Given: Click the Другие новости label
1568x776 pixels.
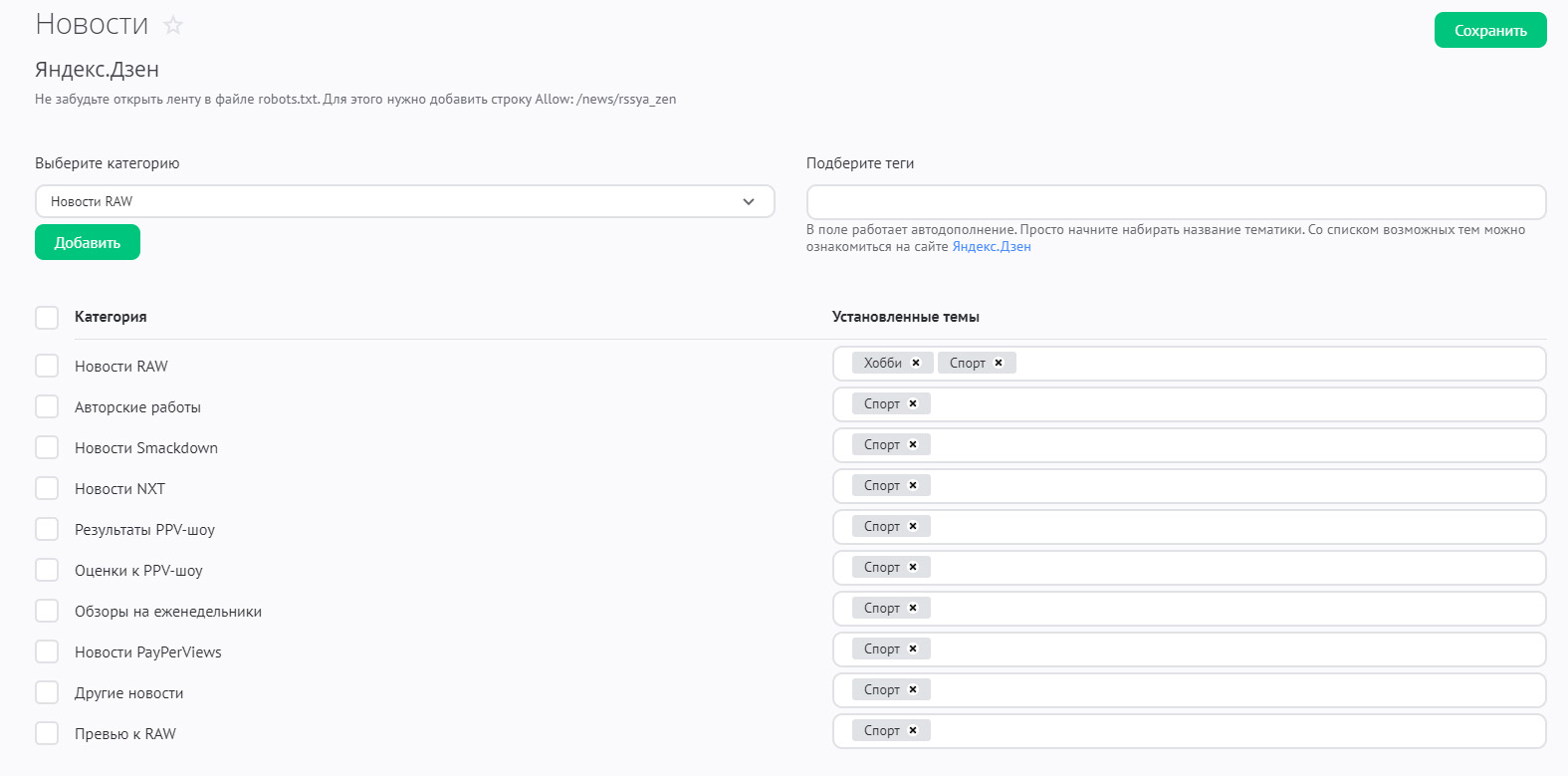Looking at the screenshot, I should pyautogui.click(x=128, y=693).
